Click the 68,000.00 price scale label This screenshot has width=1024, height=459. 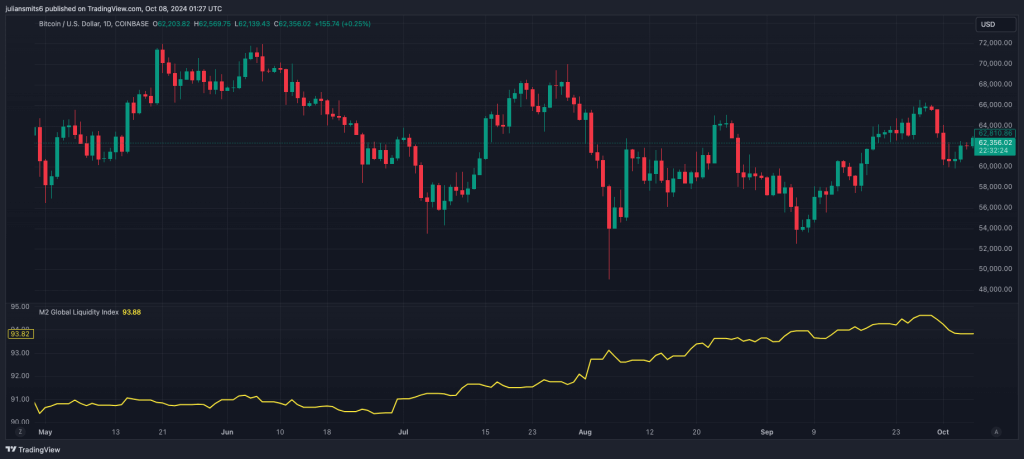(995, 84)
